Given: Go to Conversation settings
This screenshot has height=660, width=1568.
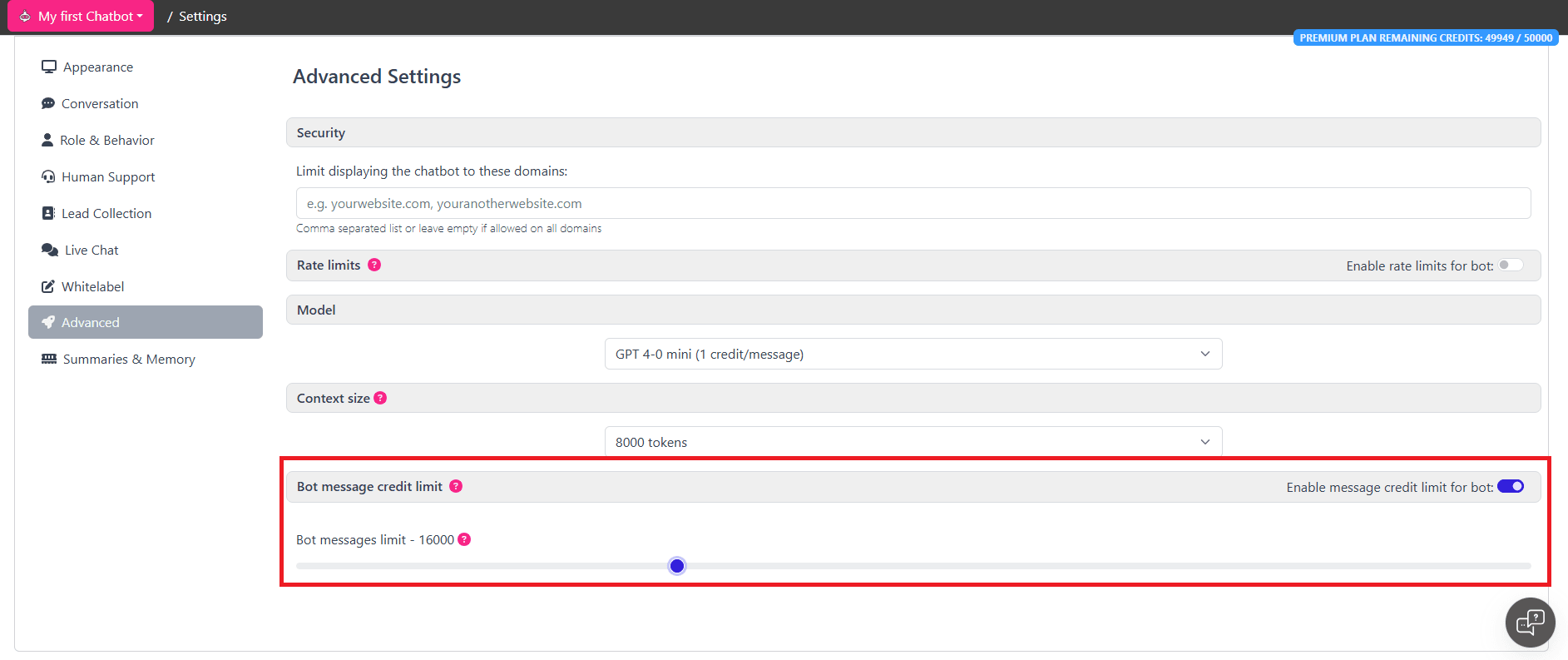Looking at the screenshot, I should (x=100, y=103).
